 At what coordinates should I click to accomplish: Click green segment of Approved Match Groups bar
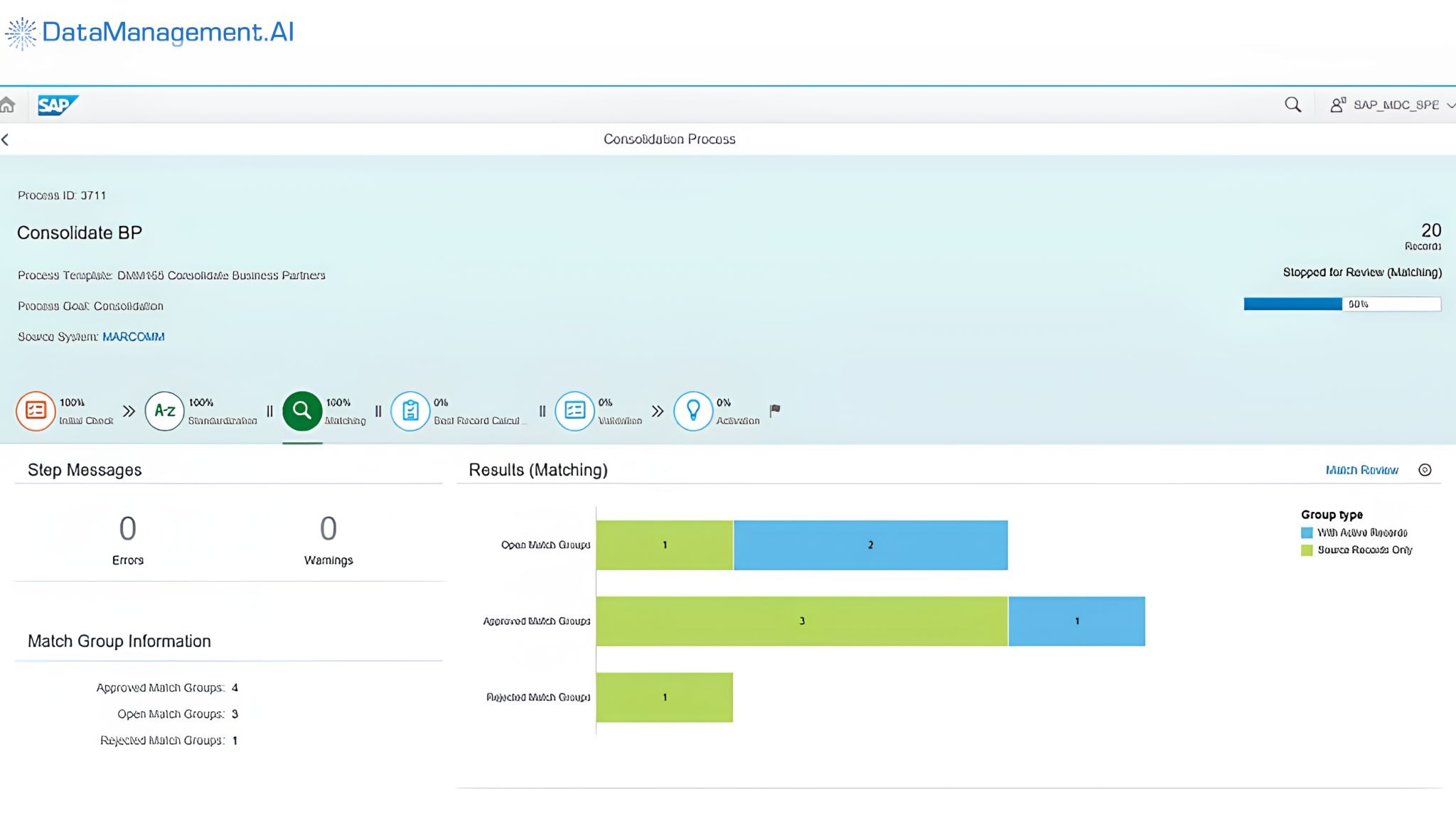(802, 621)
